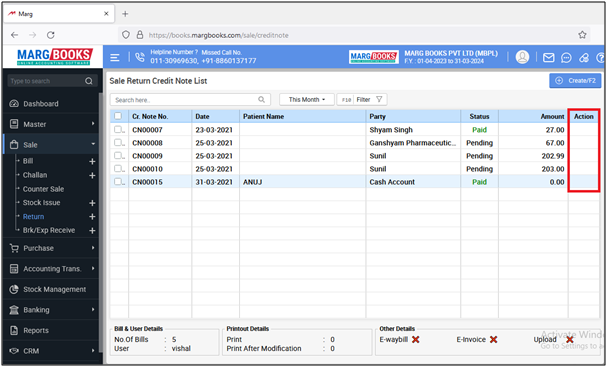Screen dimensions: 608x367
Task: Tick checkbox for credit note CN00008
Action: (118, 142)
